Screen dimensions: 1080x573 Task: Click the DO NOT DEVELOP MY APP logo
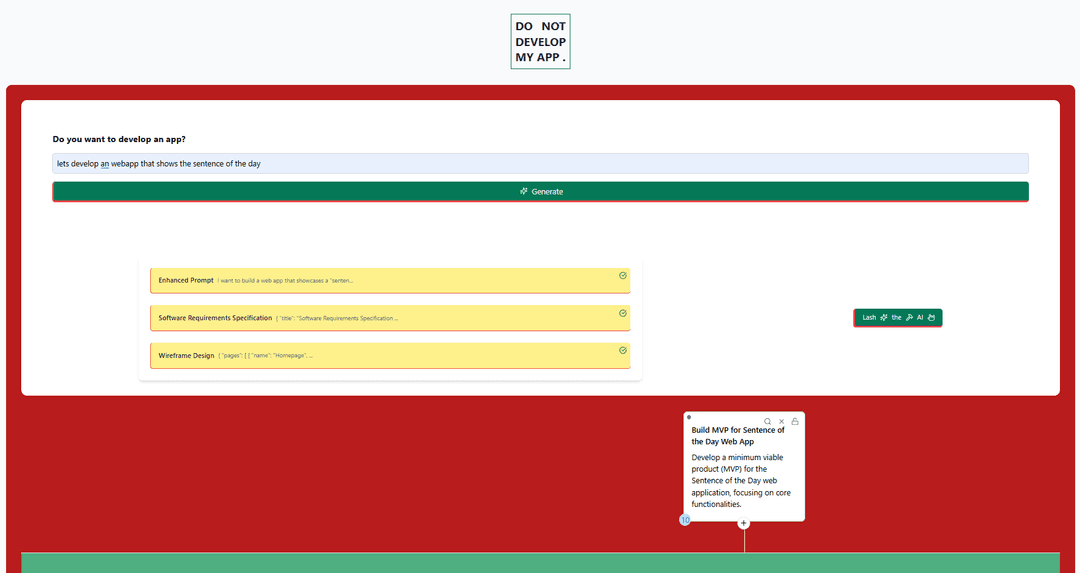point(540,42)
